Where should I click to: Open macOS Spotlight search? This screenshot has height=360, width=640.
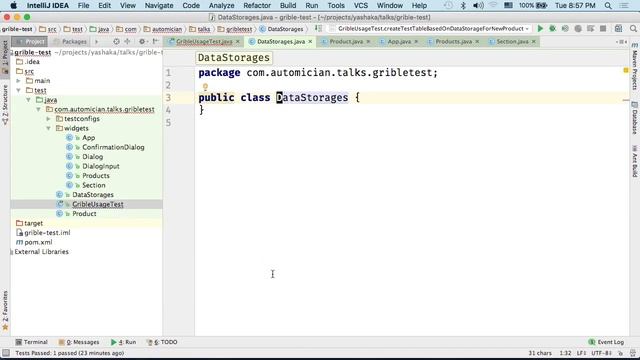608,6
